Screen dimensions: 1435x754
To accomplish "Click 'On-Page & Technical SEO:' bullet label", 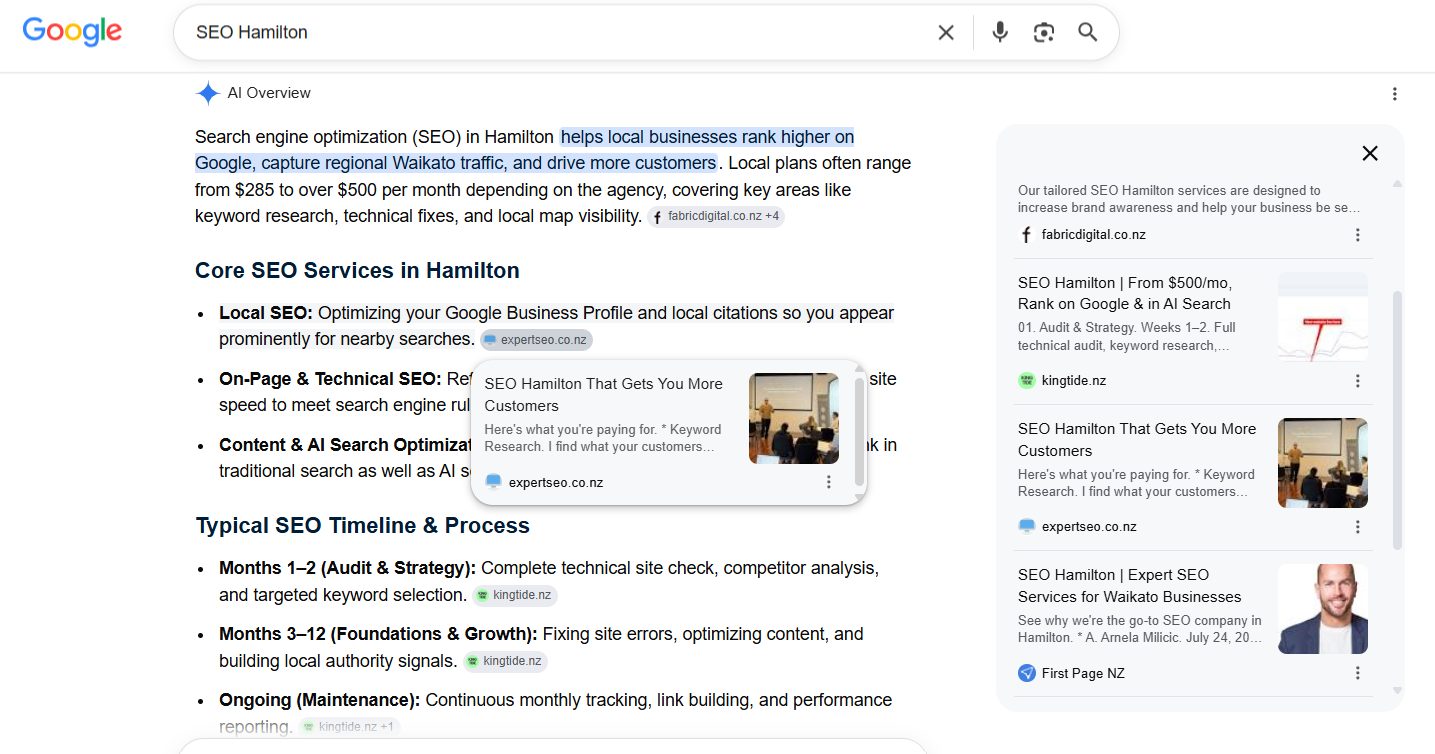I will [330, 379].
